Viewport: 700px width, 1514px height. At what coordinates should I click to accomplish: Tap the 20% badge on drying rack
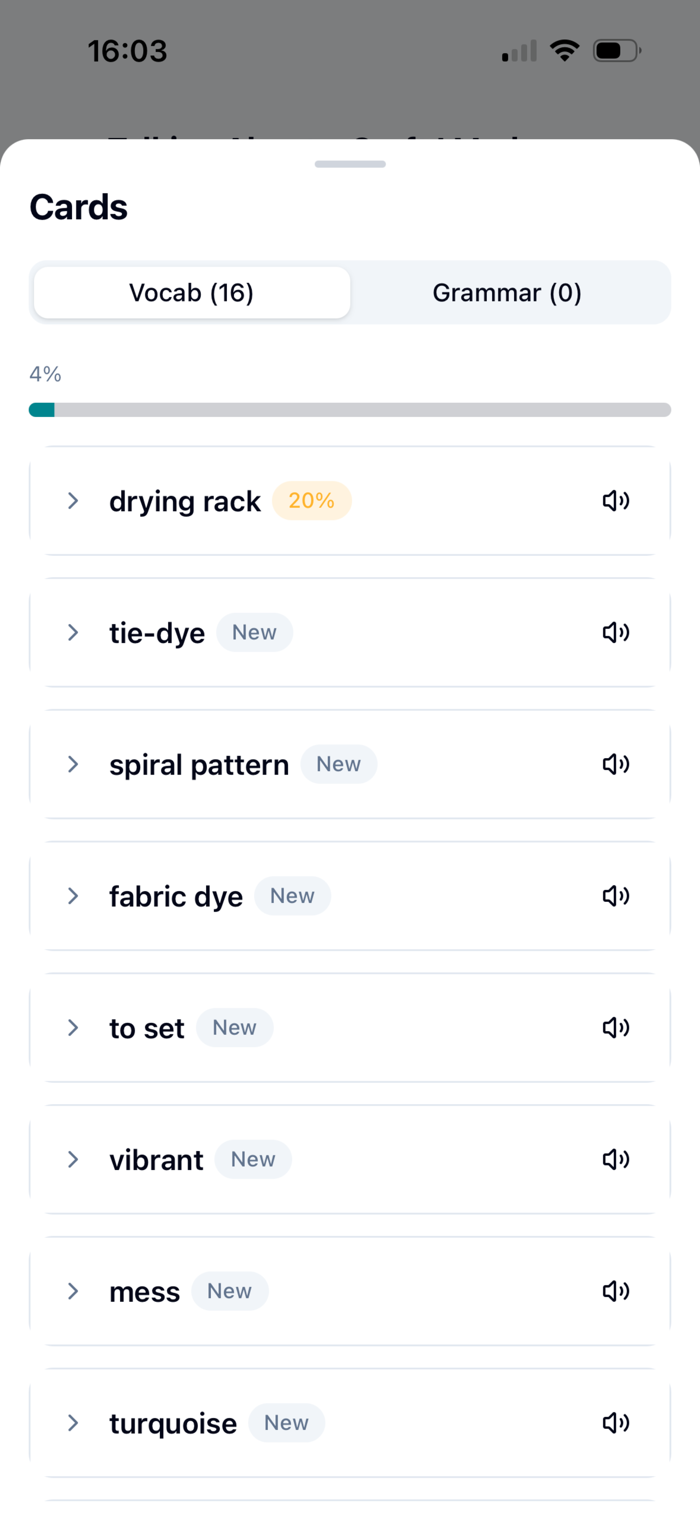pos(311,501)
